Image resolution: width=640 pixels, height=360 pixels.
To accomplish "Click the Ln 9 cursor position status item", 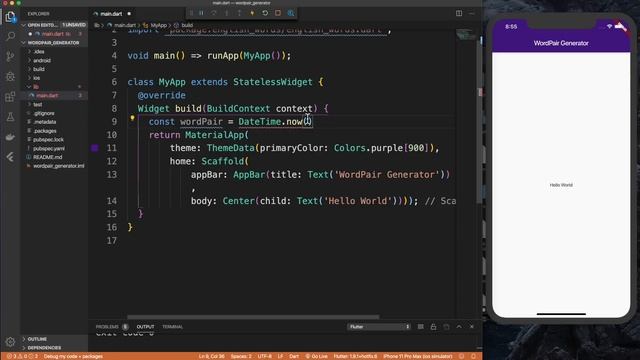I will [211, 356].
